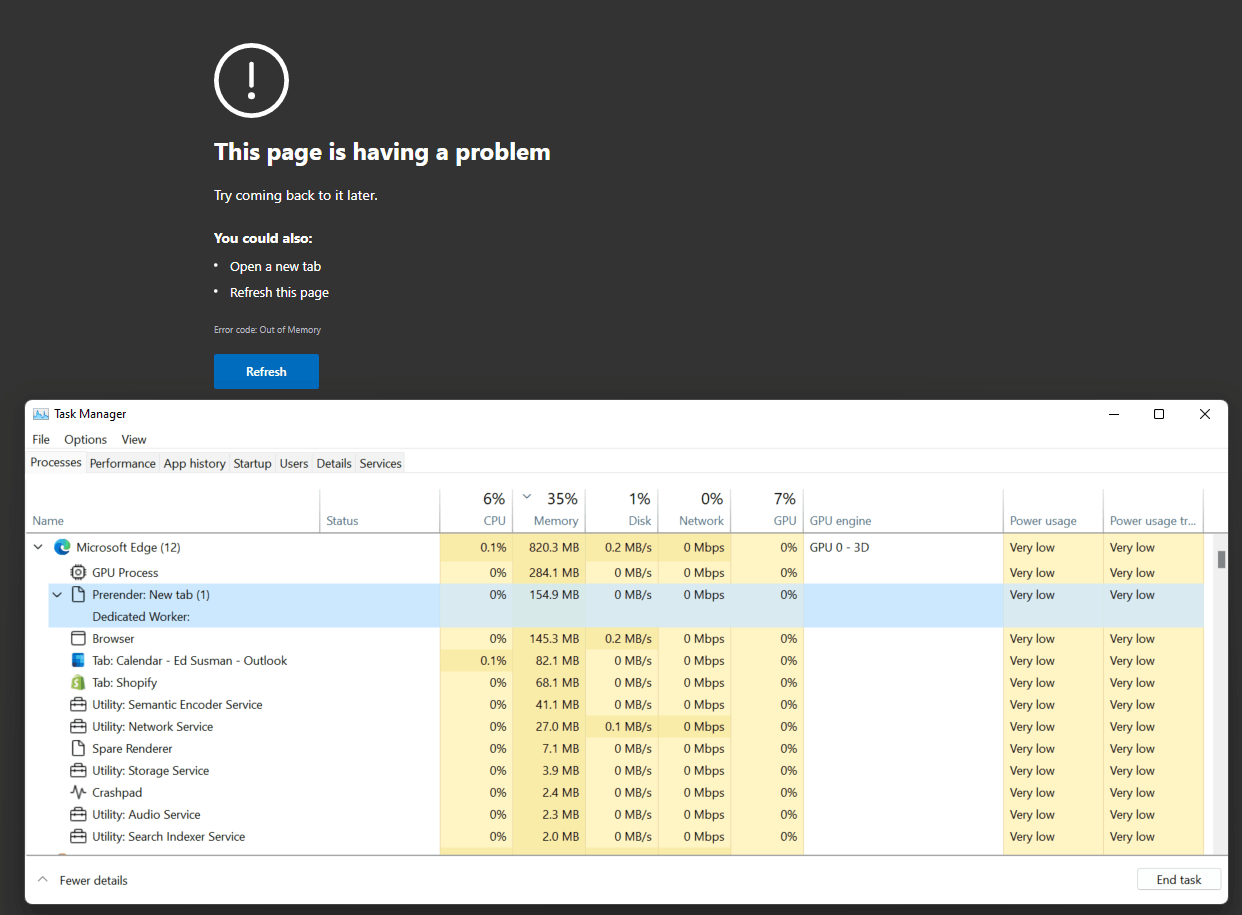Click the Audio Service utility icon
The image size is (1242, 915).
click(77, 814)
